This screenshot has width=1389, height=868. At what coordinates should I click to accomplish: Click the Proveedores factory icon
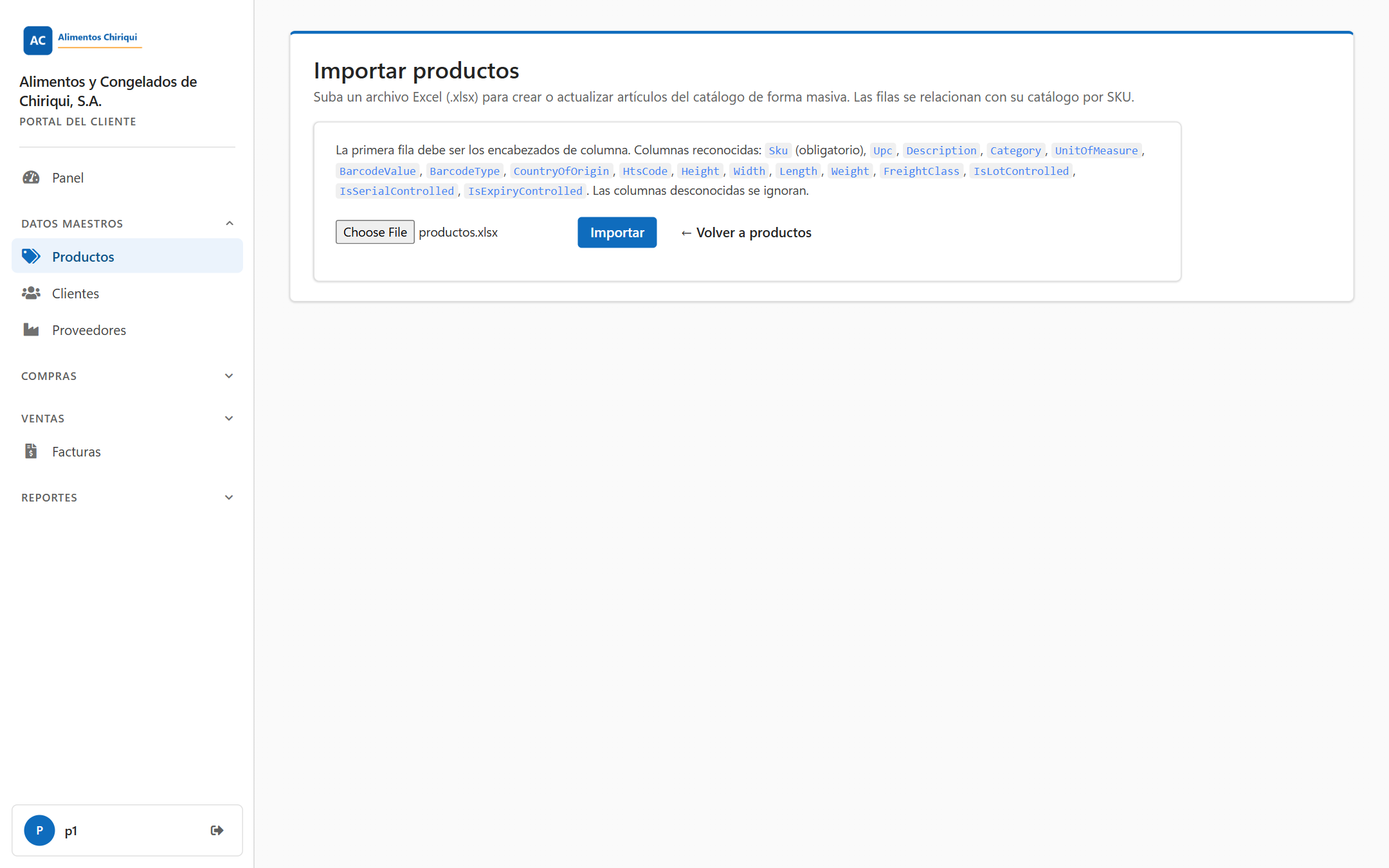pyautogui.click(x=31, y=330)
